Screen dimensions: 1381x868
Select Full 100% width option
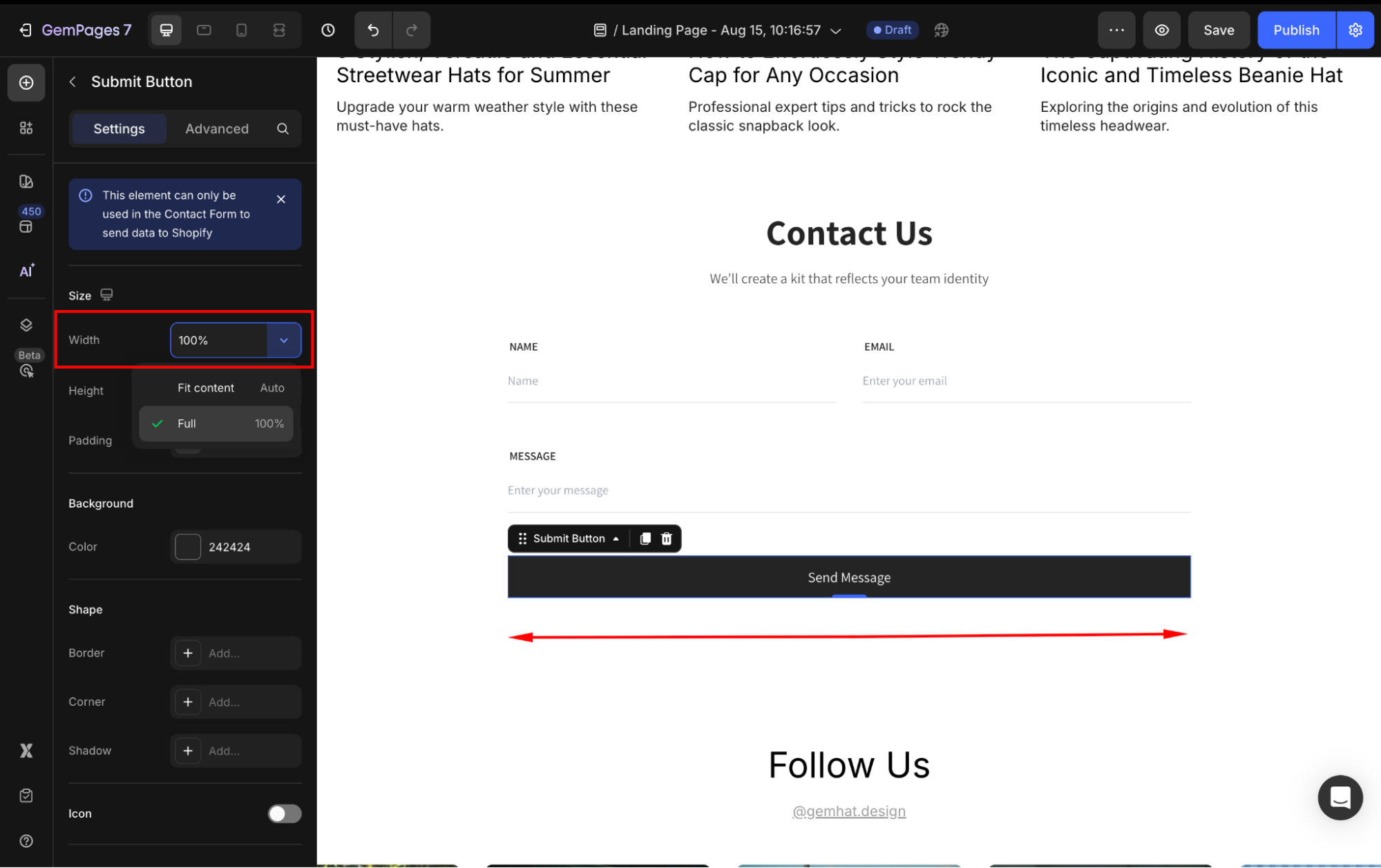point(216,423)
